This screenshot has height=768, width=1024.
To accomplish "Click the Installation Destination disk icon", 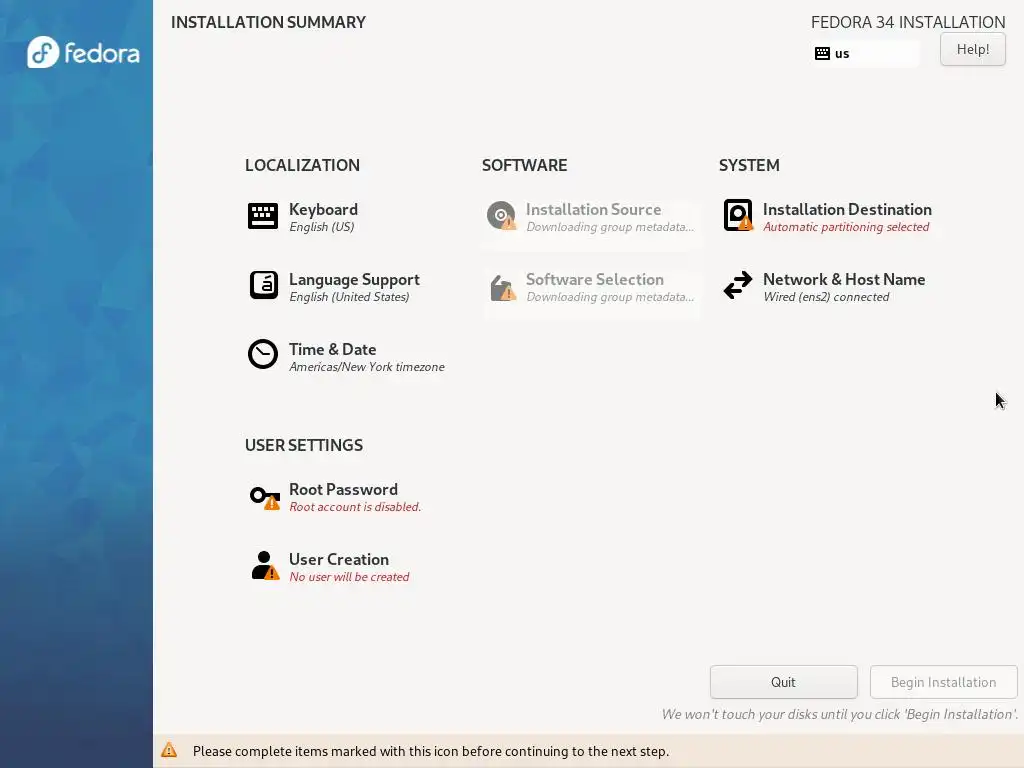I will (738, 215).
